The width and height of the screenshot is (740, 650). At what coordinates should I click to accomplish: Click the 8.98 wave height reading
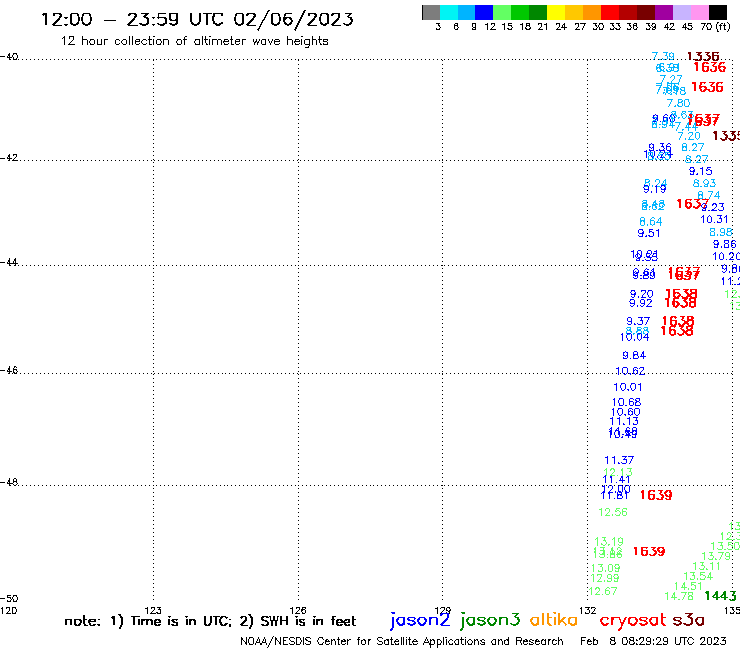click(x=721, y=232)
